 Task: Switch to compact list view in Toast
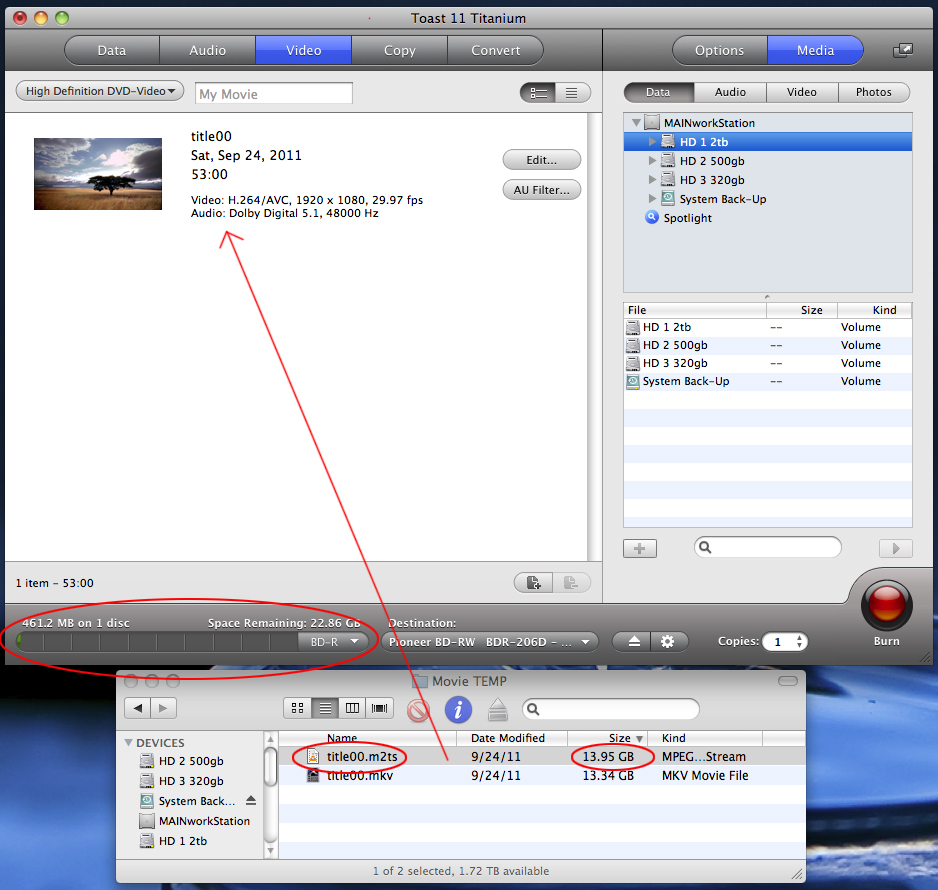(572, 93)
